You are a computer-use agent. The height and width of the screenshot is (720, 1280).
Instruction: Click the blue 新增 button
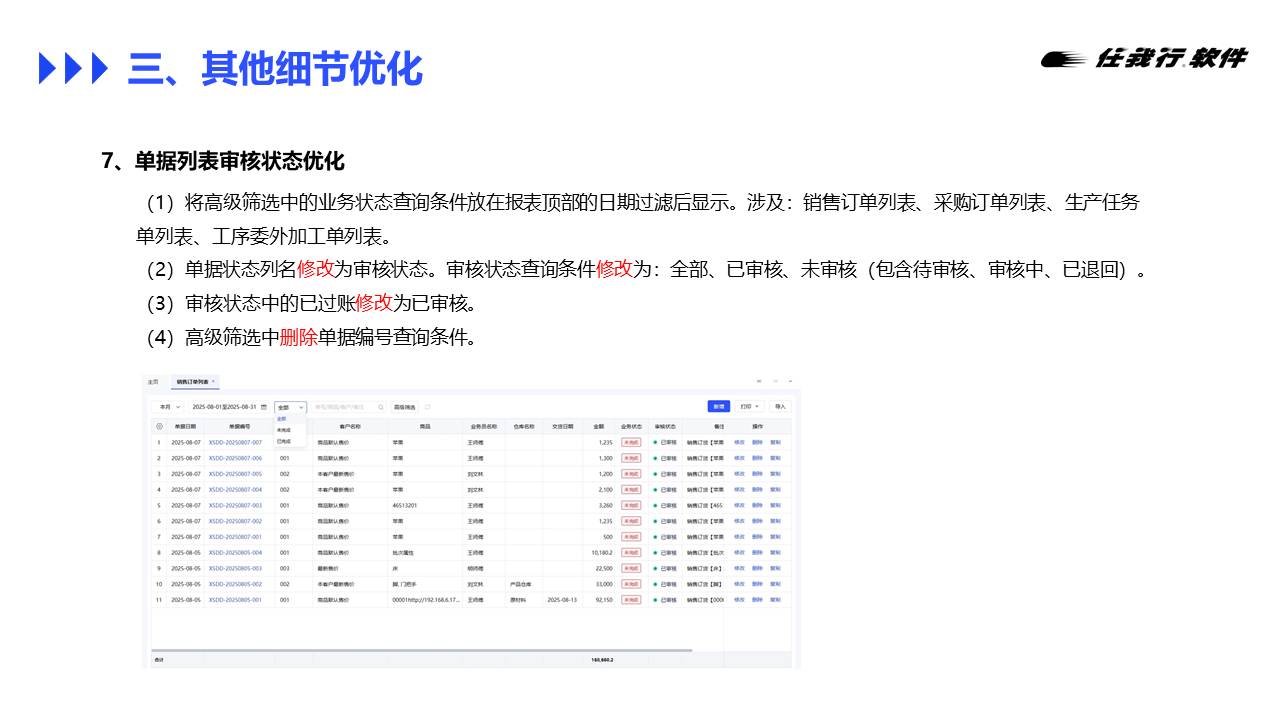[x=718, y=407]
